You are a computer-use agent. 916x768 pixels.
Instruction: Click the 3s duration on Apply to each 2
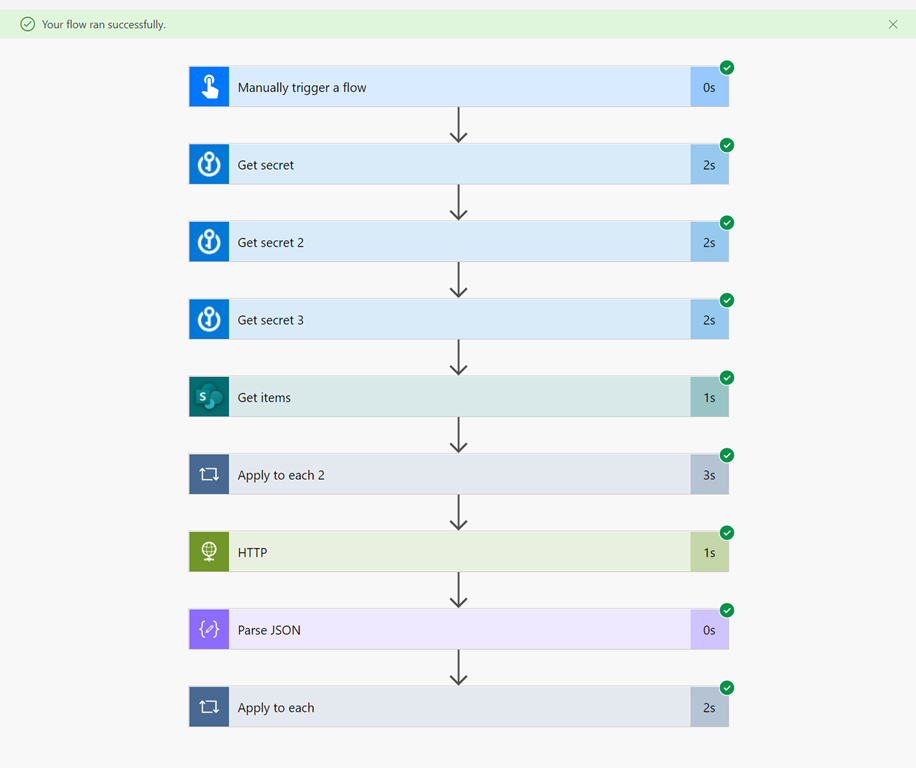pos(709,475)
